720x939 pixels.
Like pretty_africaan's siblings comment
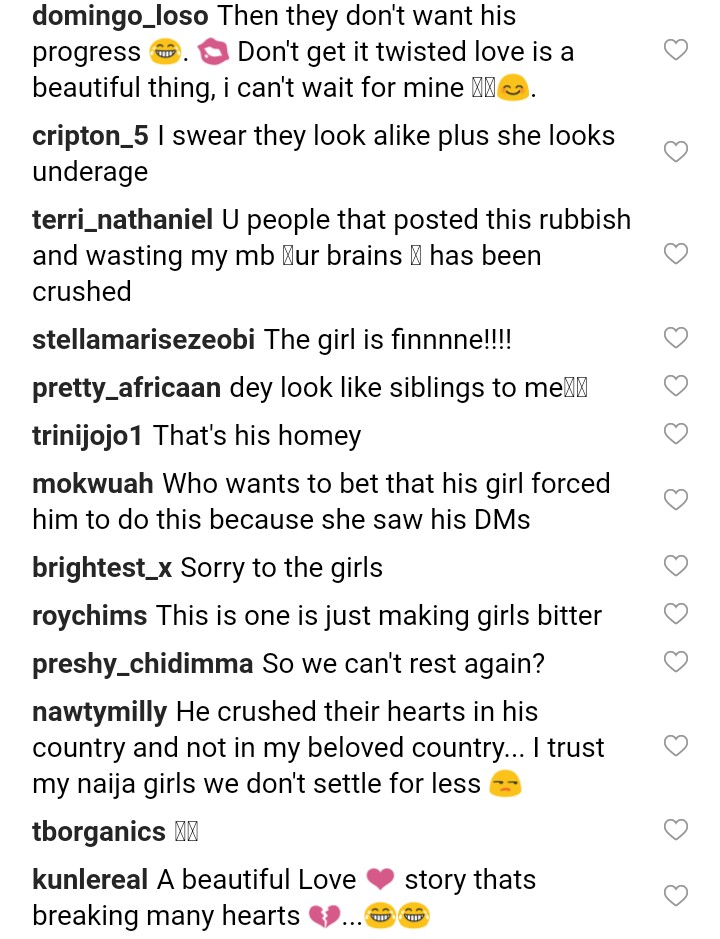click(676, 386)
